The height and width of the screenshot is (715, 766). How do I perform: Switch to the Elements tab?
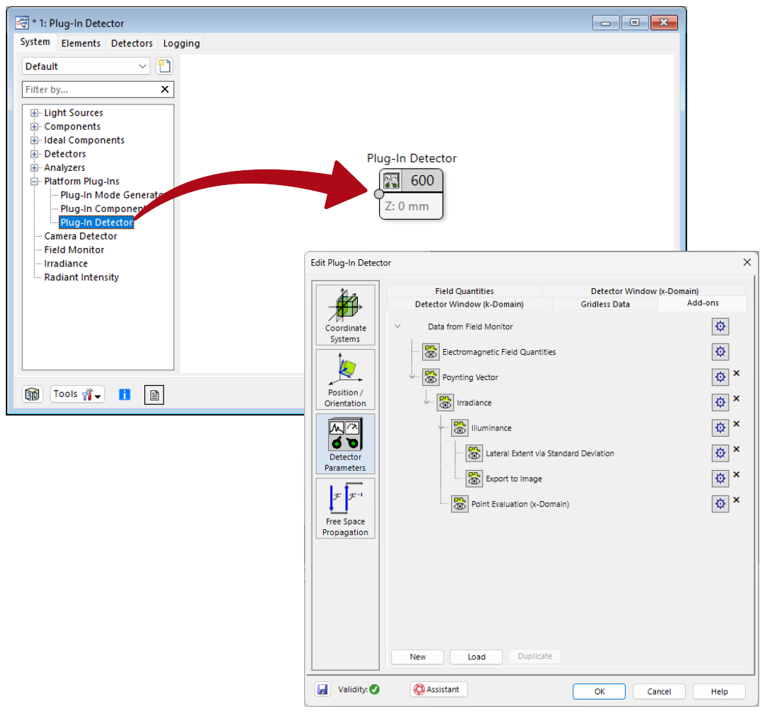[80, 43]
